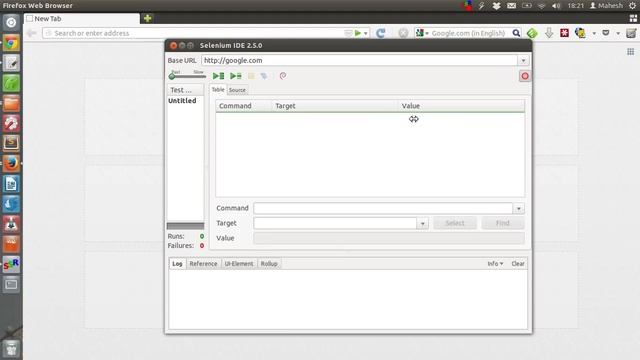Adjust the Fast-Slow speed slider
Screen dimensions: 640x360
[187, 75]
